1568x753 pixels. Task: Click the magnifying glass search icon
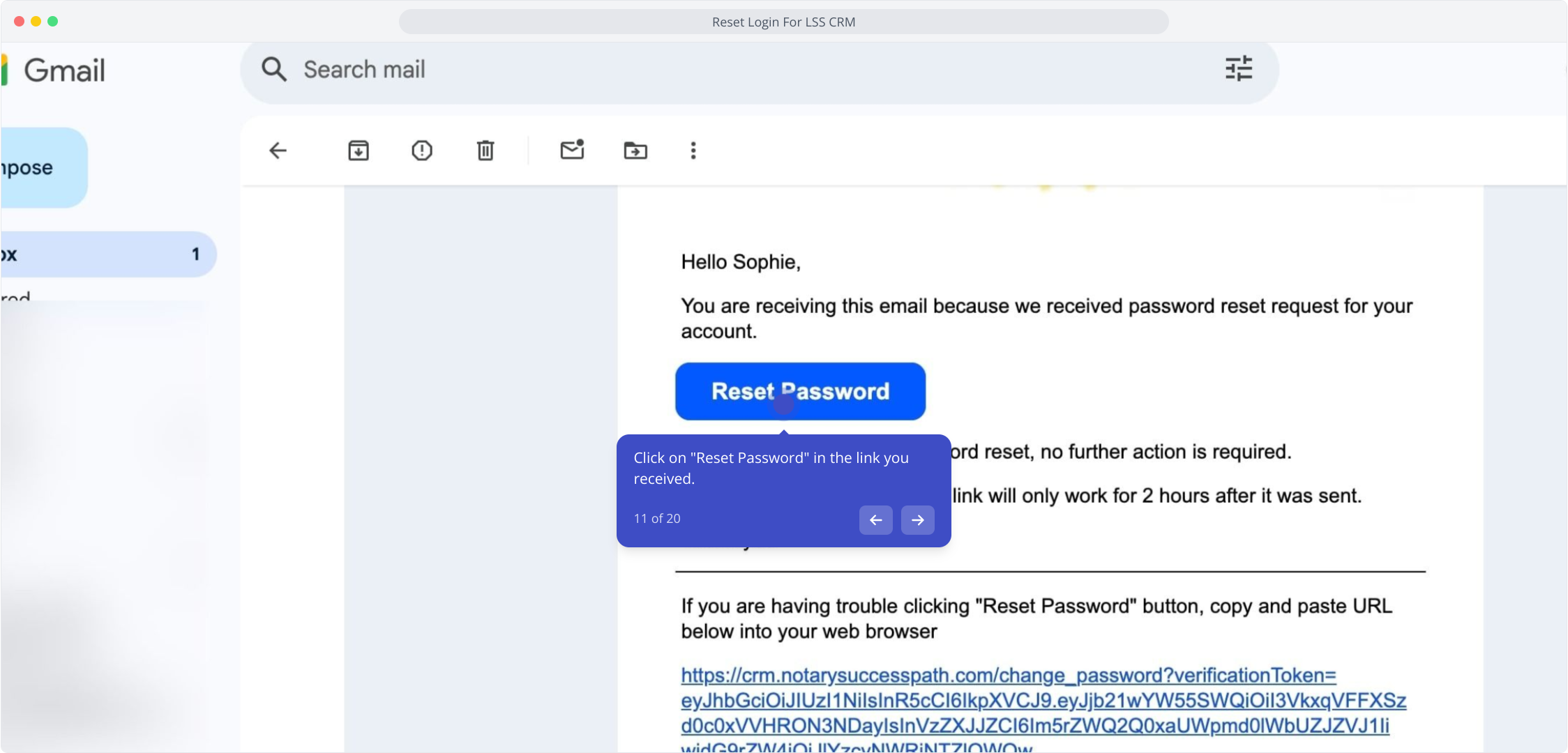[273, 69]
